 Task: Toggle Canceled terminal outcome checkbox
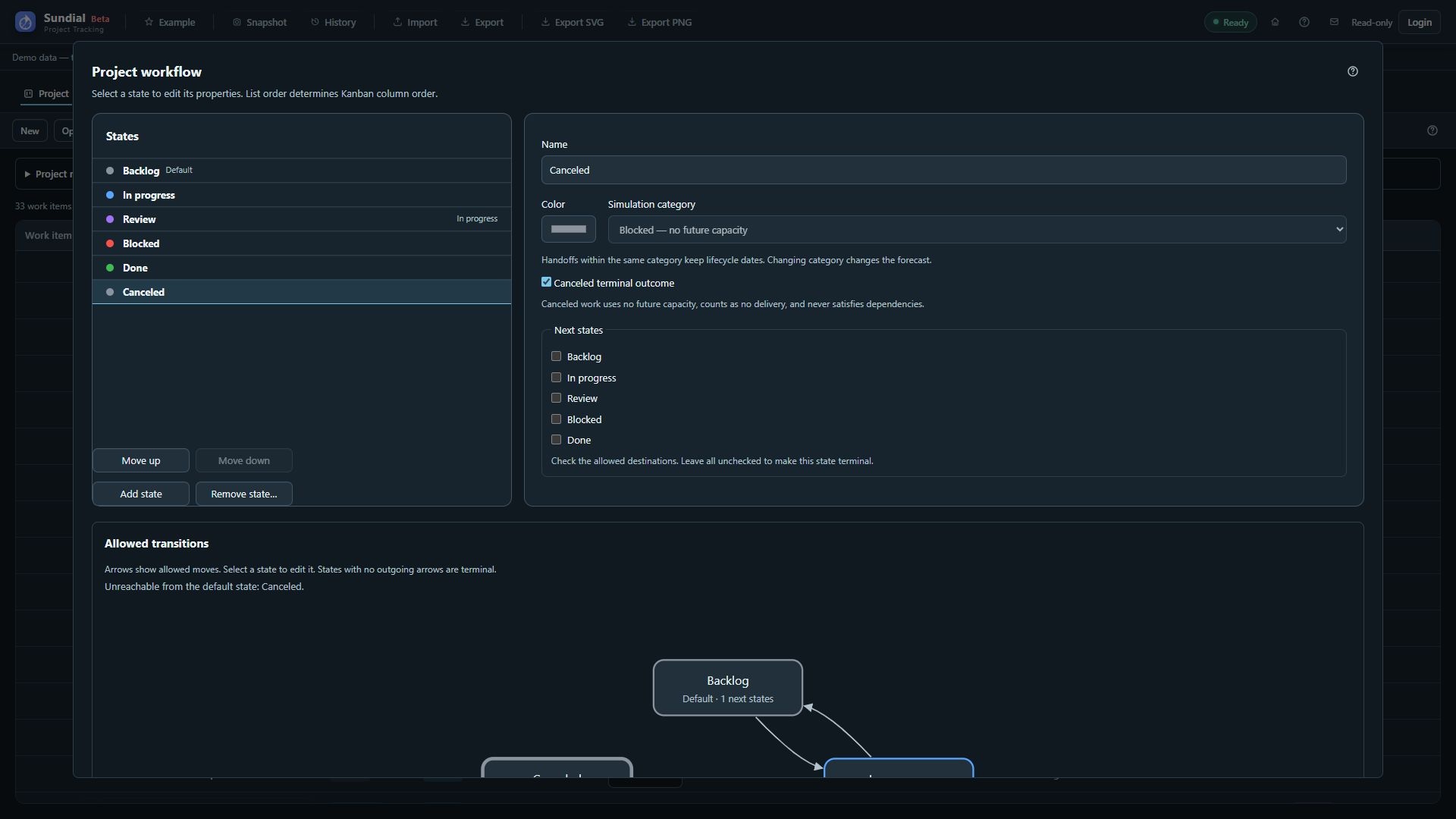click(x=546, y=282)
